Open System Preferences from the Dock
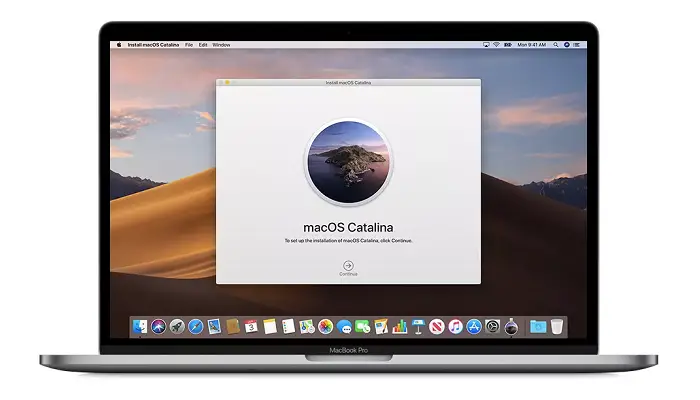This screenshot has width=700, height=400. 492,326
